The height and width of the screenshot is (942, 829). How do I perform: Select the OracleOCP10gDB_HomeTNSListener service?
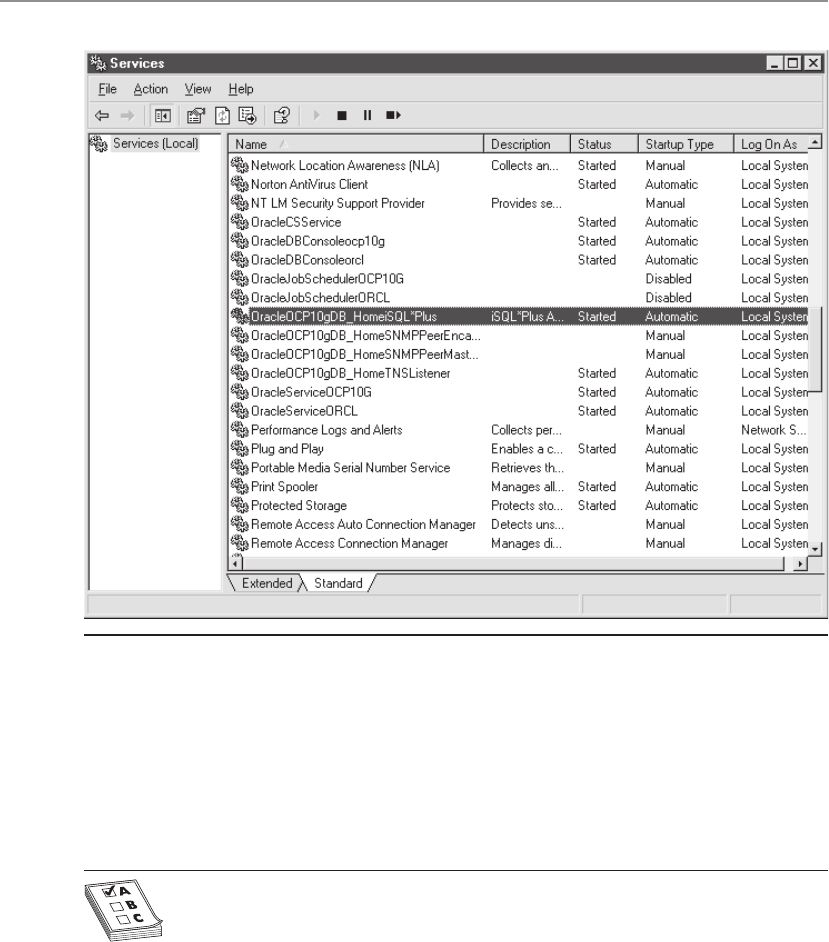point(351,374)
